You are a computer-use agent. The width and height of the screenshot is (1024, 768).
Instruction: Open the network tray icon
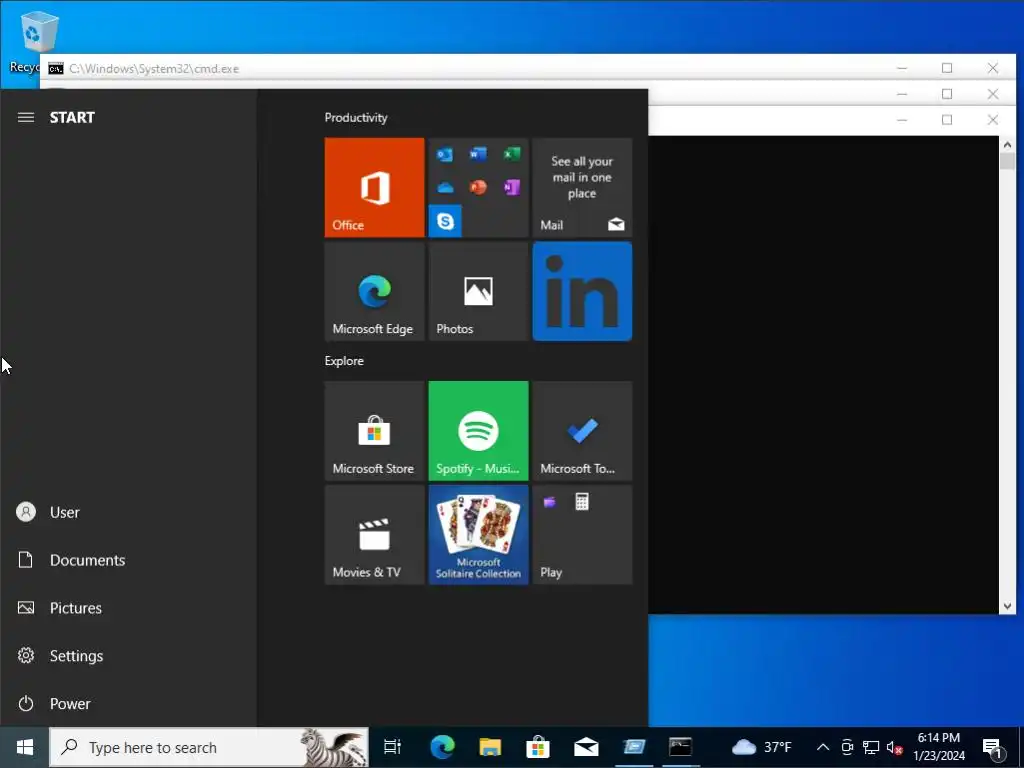871,747
